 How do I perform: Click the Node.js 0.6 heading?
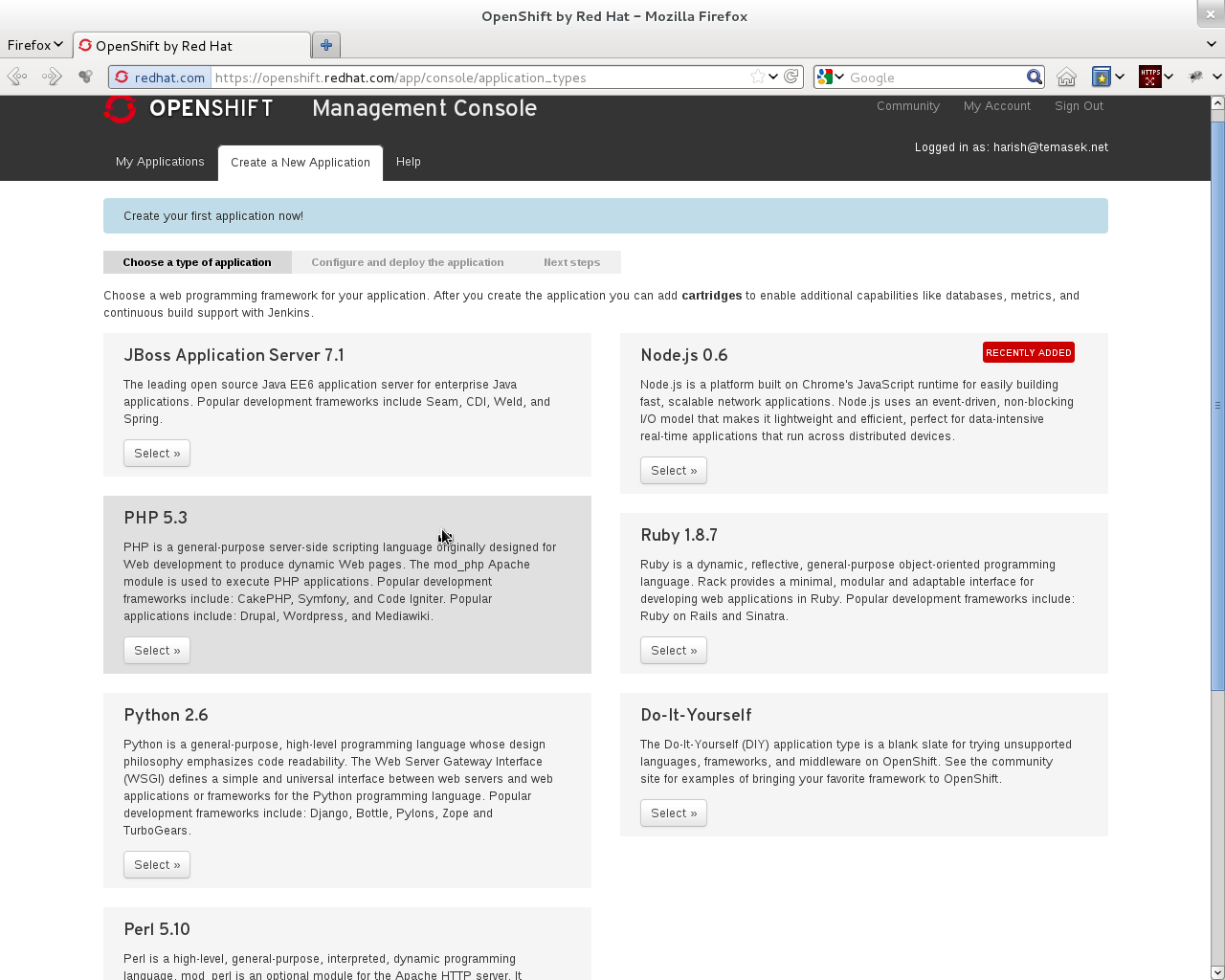pos(684,355)
